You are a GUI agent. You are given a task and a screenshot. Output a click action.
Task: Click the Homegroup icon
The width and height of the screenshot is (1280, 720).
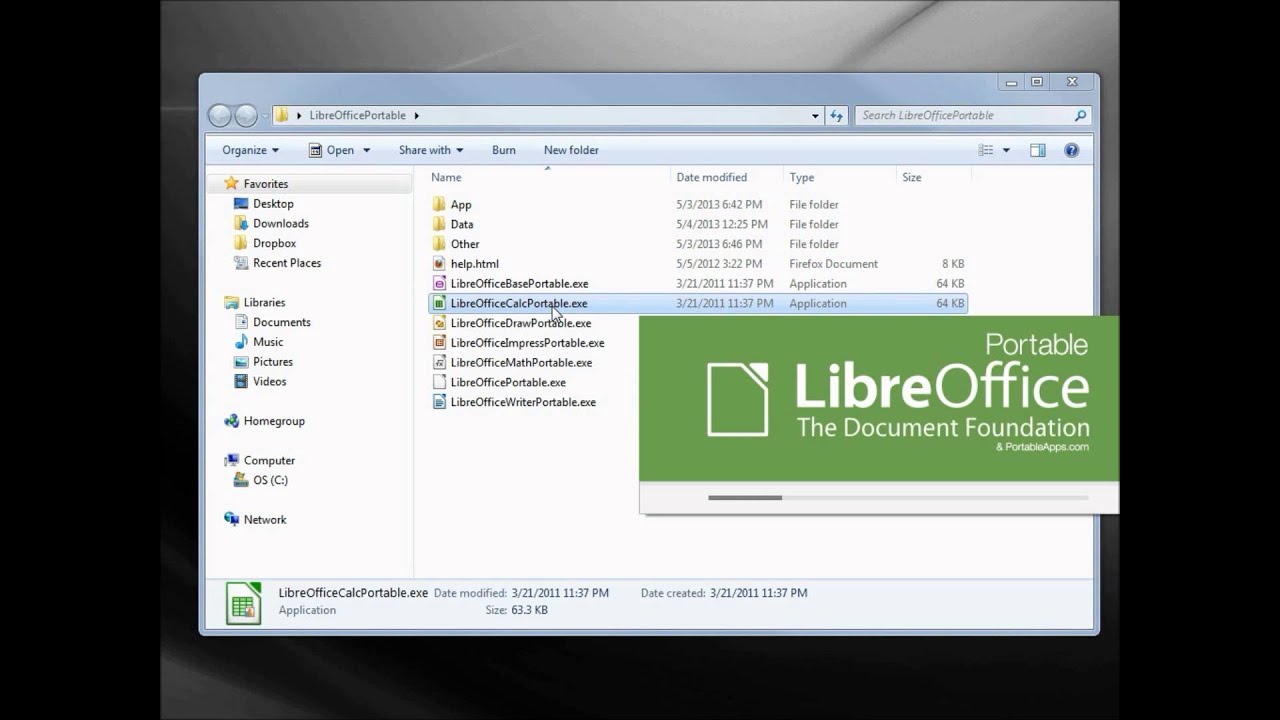coord(231,421)
